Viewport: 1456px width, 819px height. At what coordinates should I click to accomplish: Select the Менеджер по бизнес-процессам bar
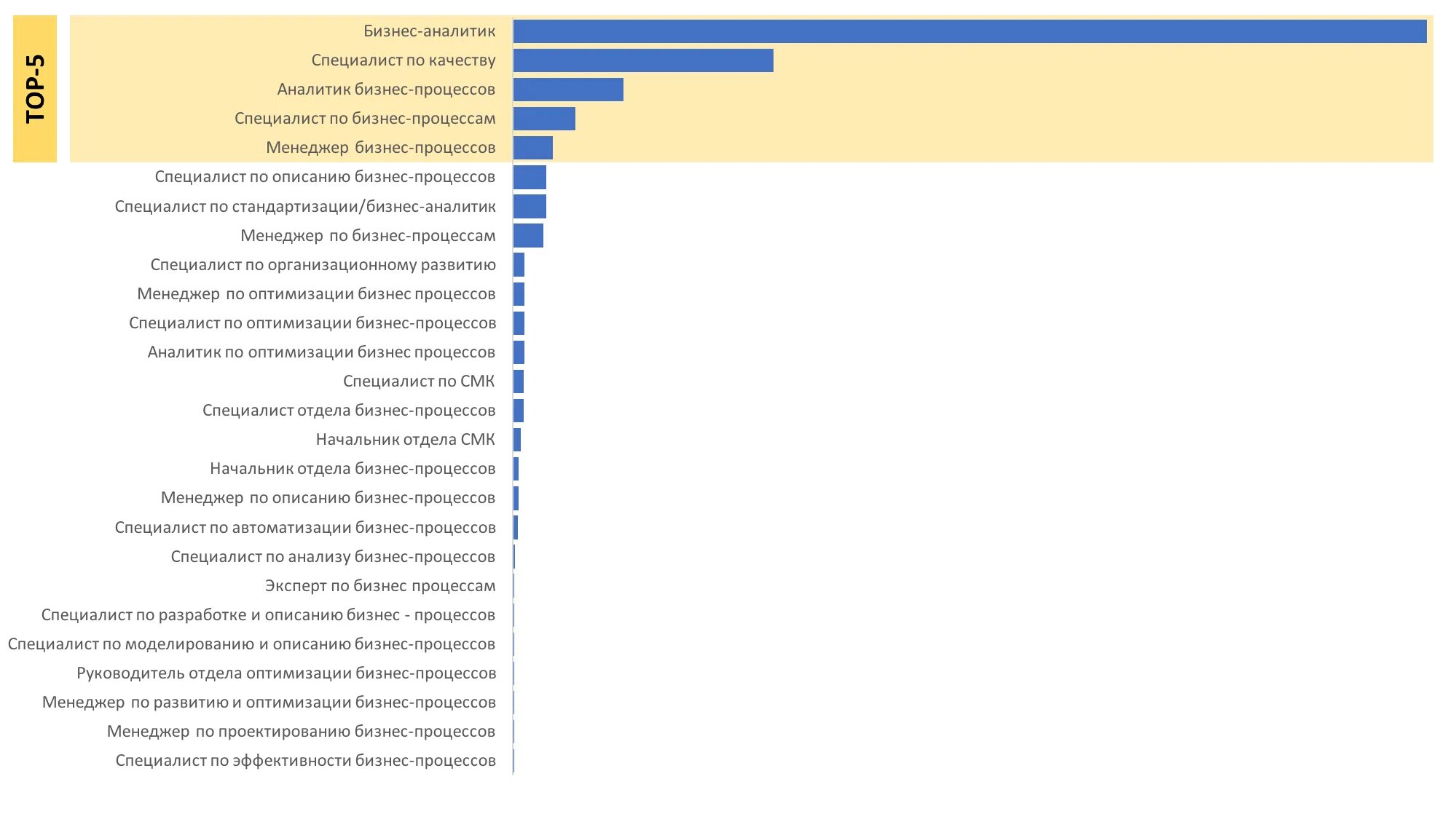click(x=528, y=236)
